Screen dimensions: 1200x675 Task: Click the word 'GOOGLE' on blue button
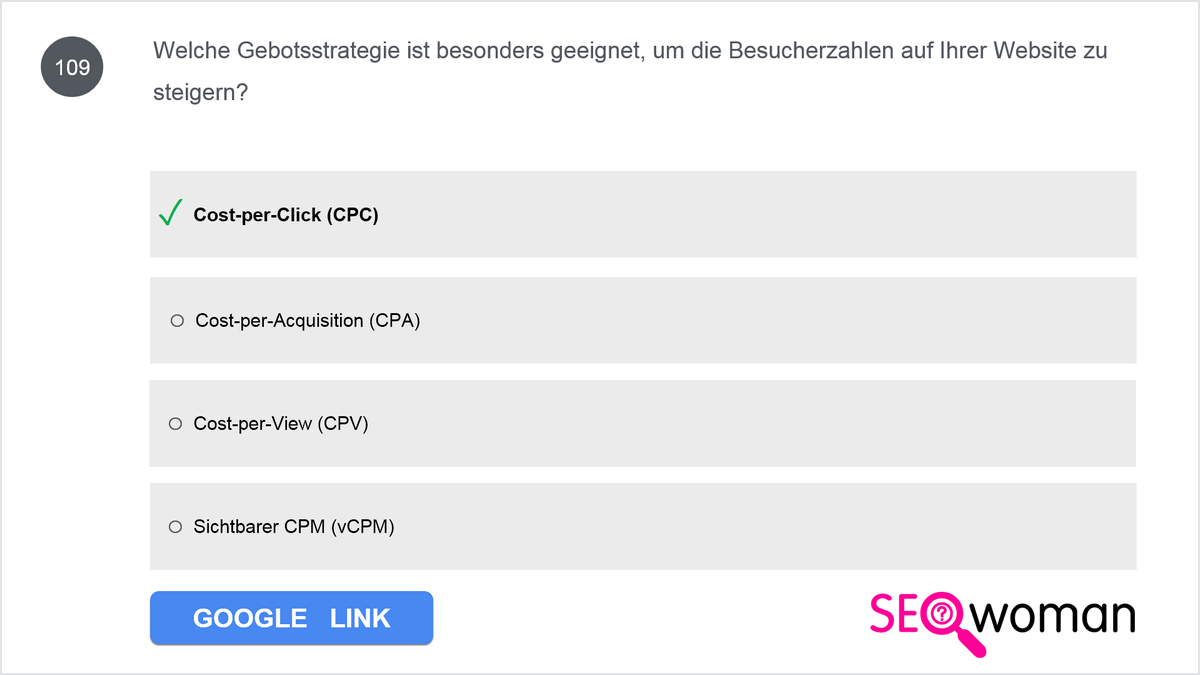250,618
